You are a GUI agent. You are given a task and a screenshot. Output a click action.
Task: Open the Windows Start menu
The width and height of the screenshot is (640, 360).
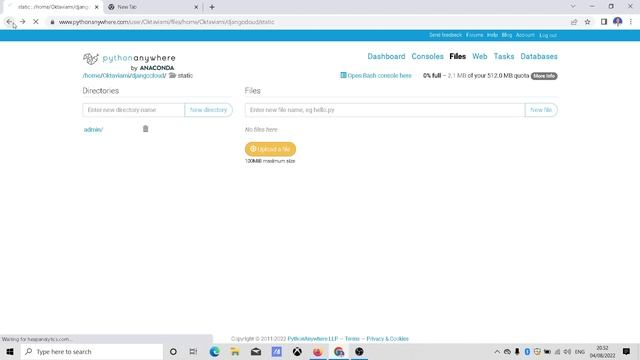point(10,351)
